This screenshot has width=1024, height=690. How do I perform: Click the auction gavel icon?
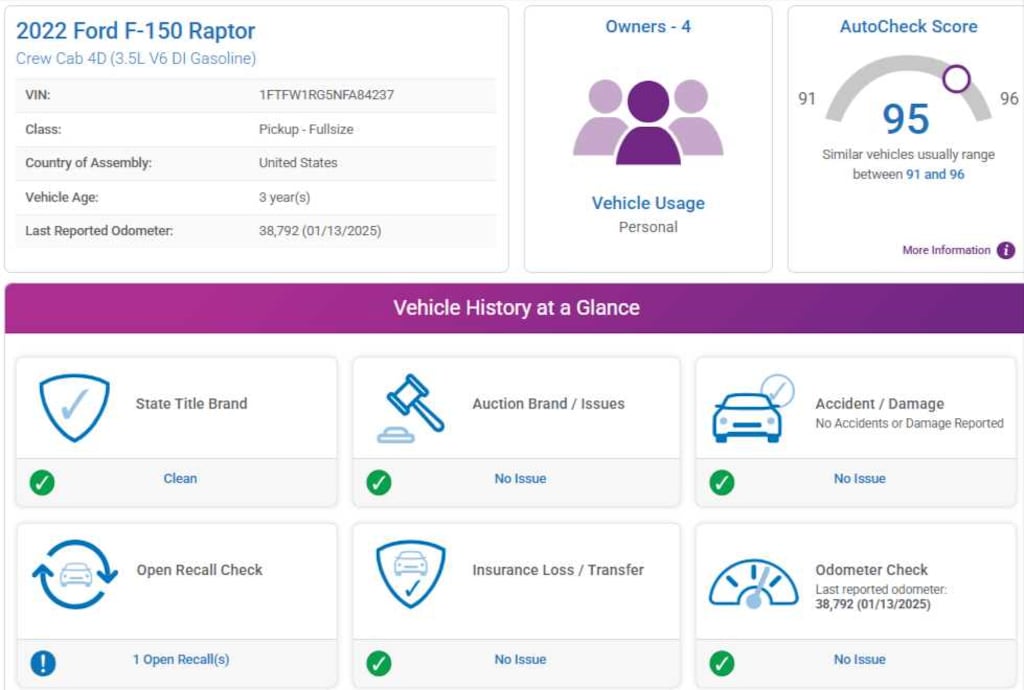click(410, 407)
